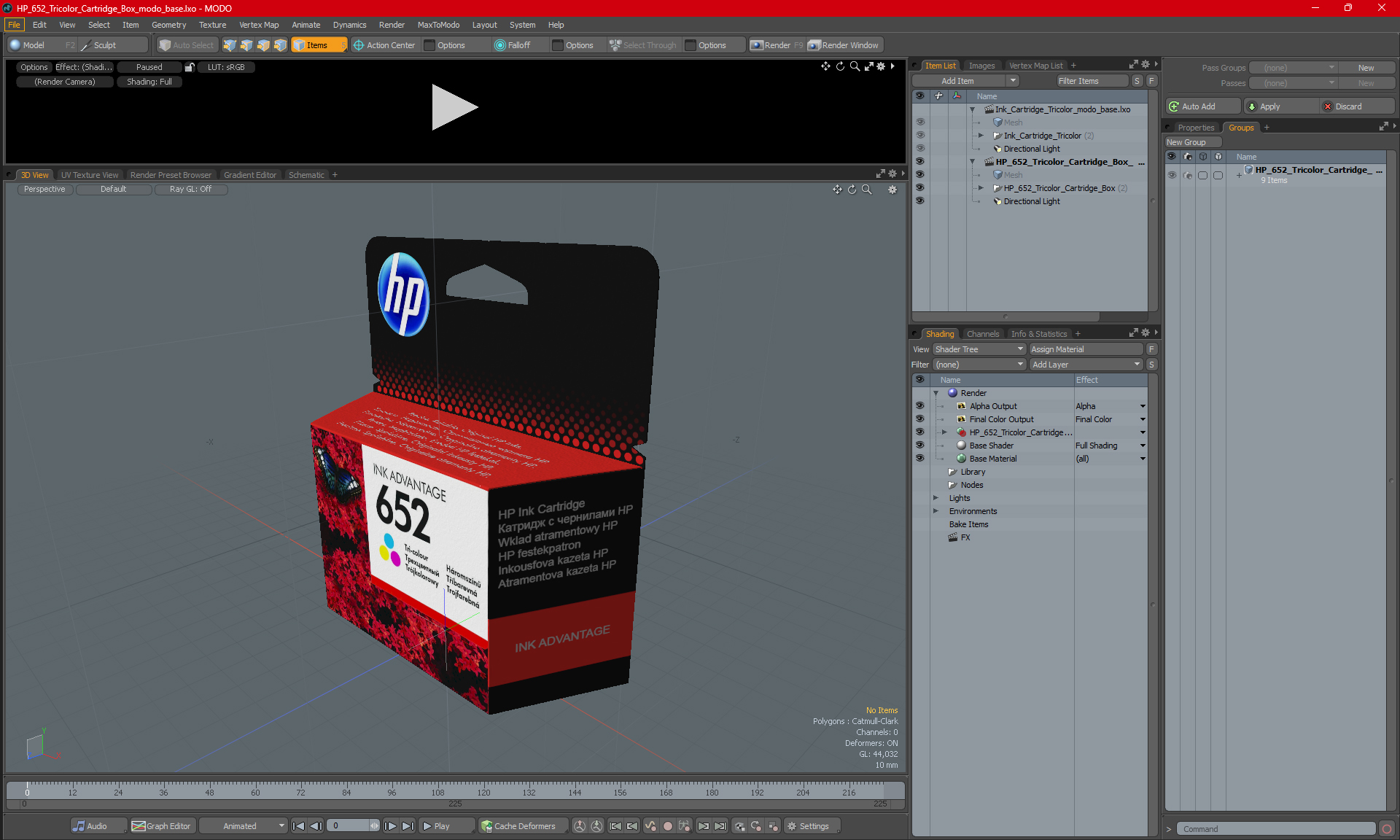Select Edges mode cube icon

[x=246, y=45]
